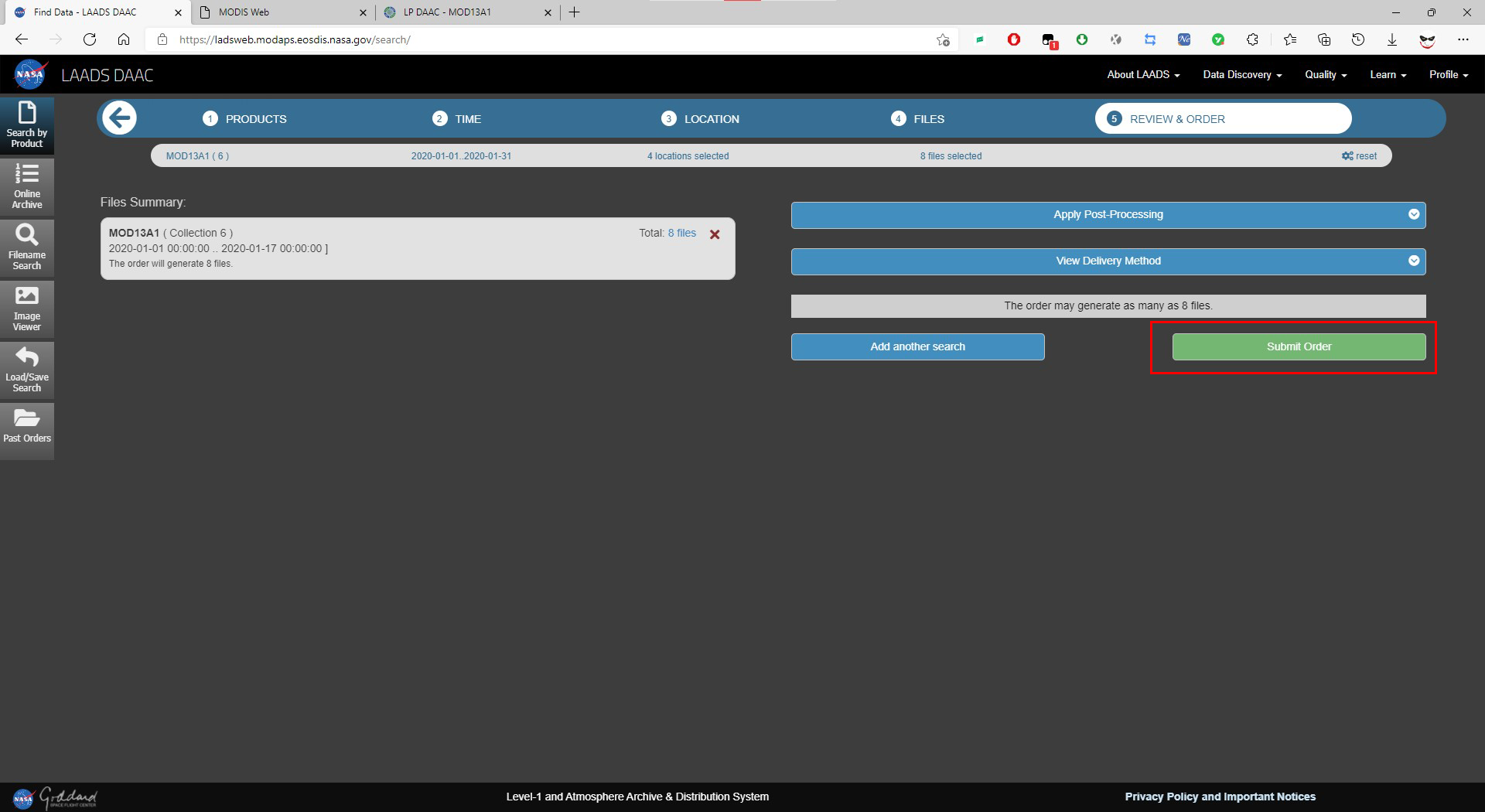Open Privacy Policy and Important Notices link

tap(1220, 797)
